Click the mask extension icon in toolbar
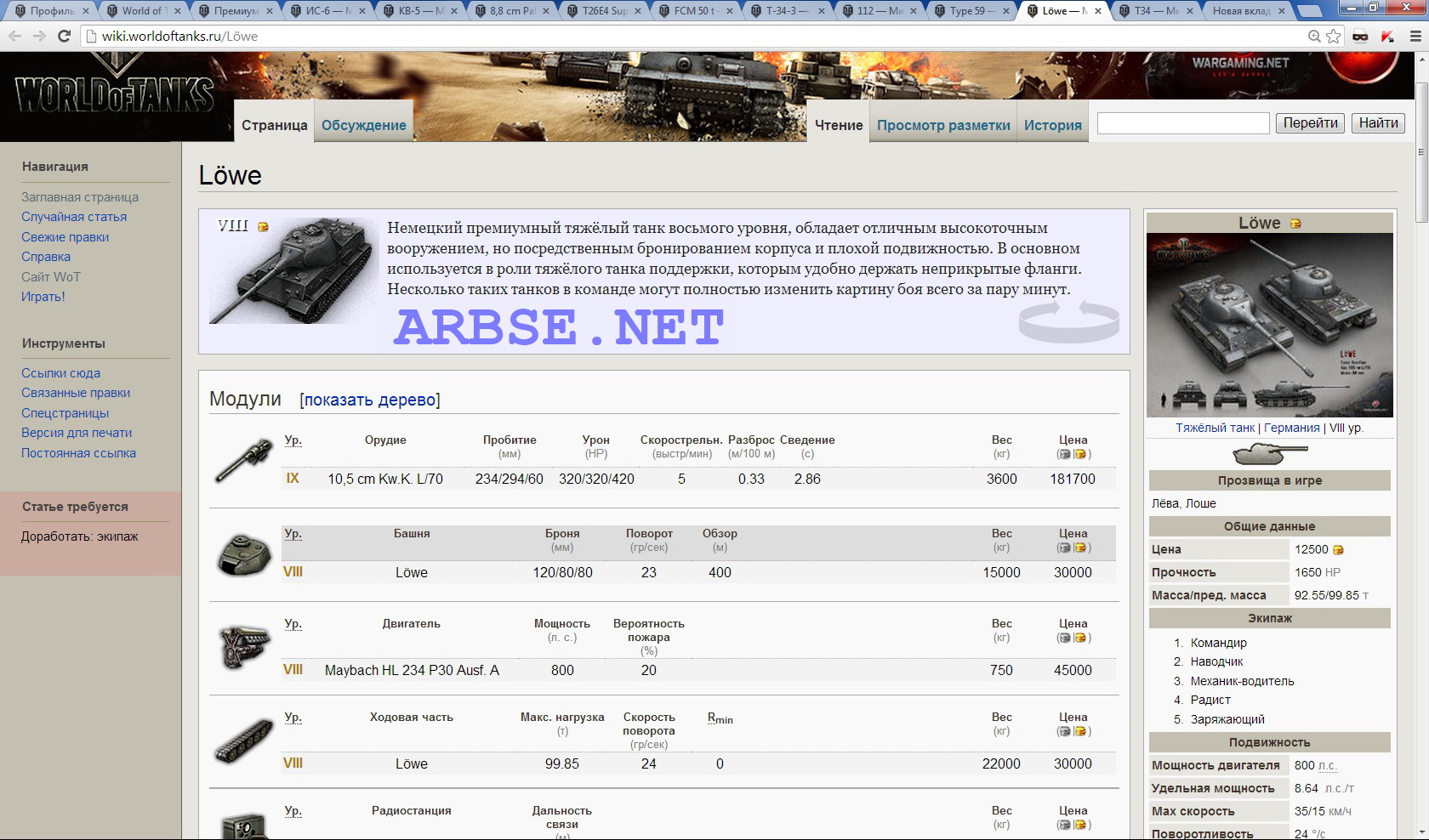The height and width of the screenshot is (840, 1429). (x=1360, y=36)
